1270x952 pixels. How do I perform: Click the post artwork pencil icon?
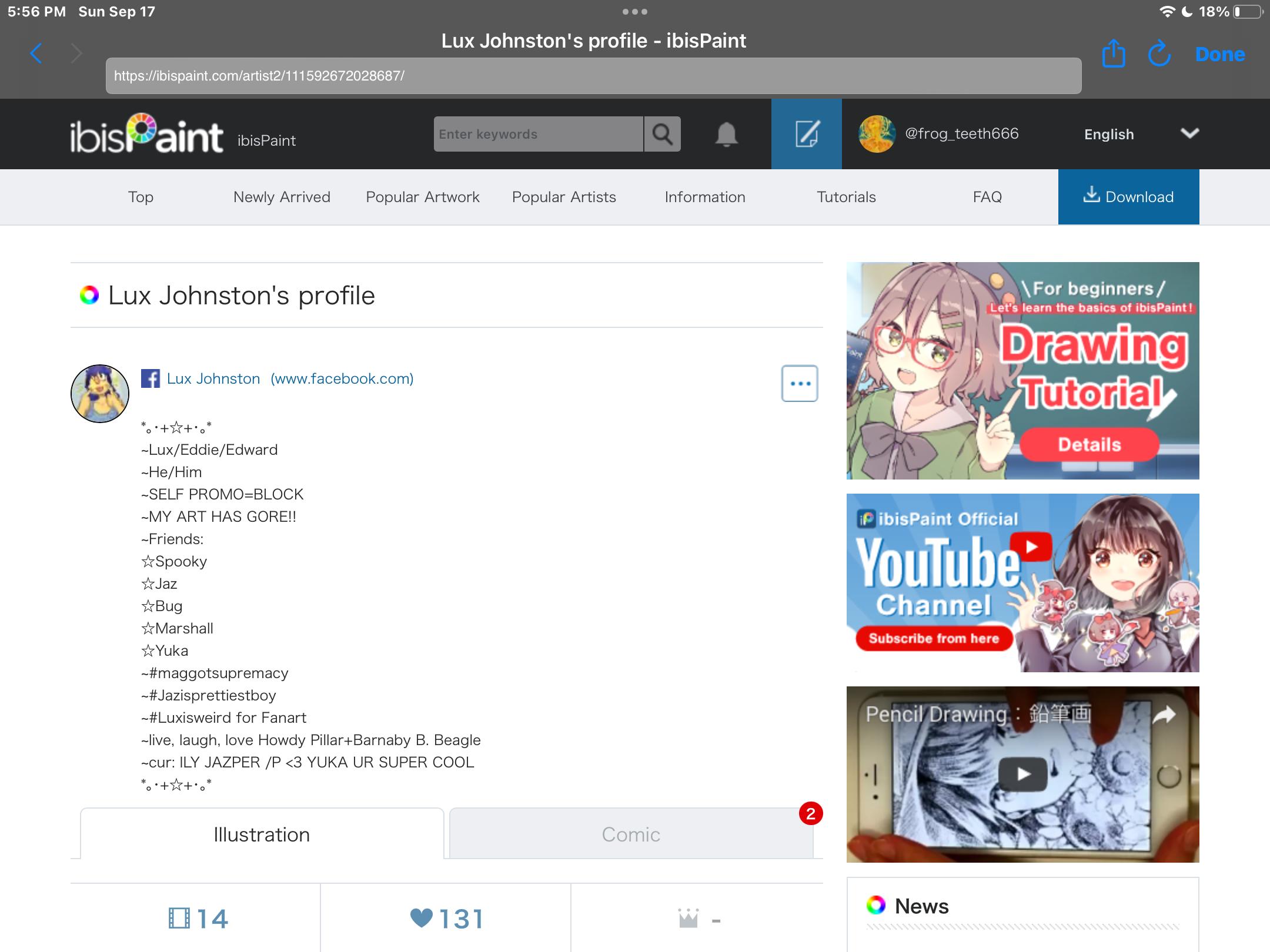[806, 135]
